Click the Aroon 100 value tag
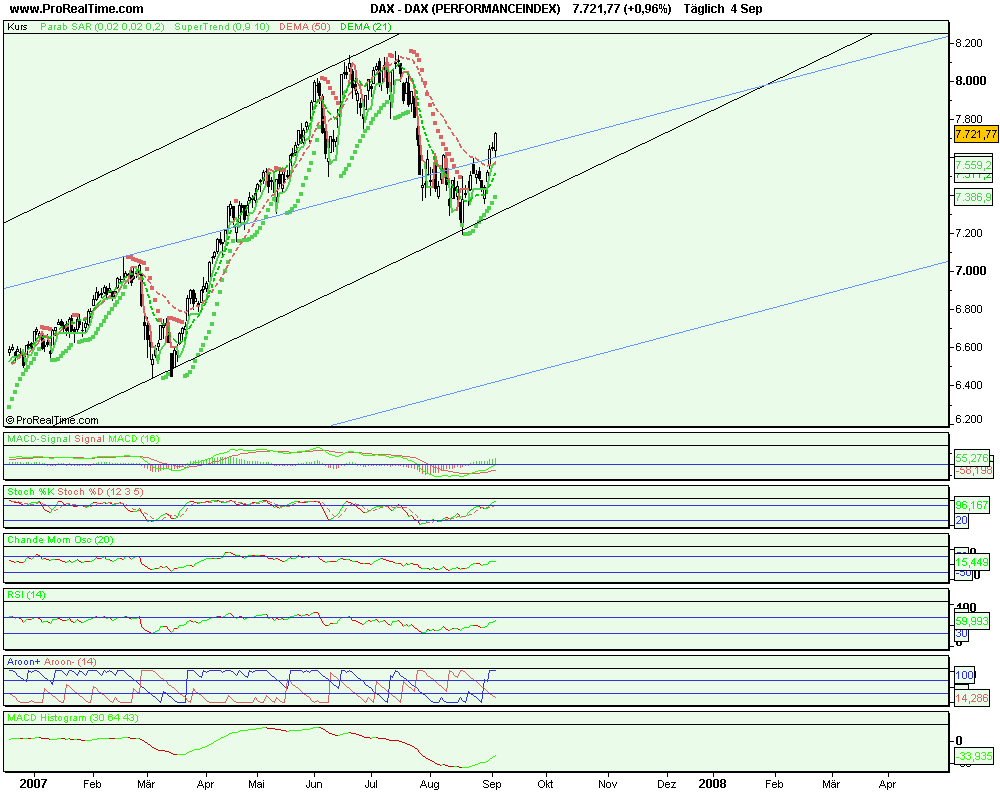 click(965, 675)
